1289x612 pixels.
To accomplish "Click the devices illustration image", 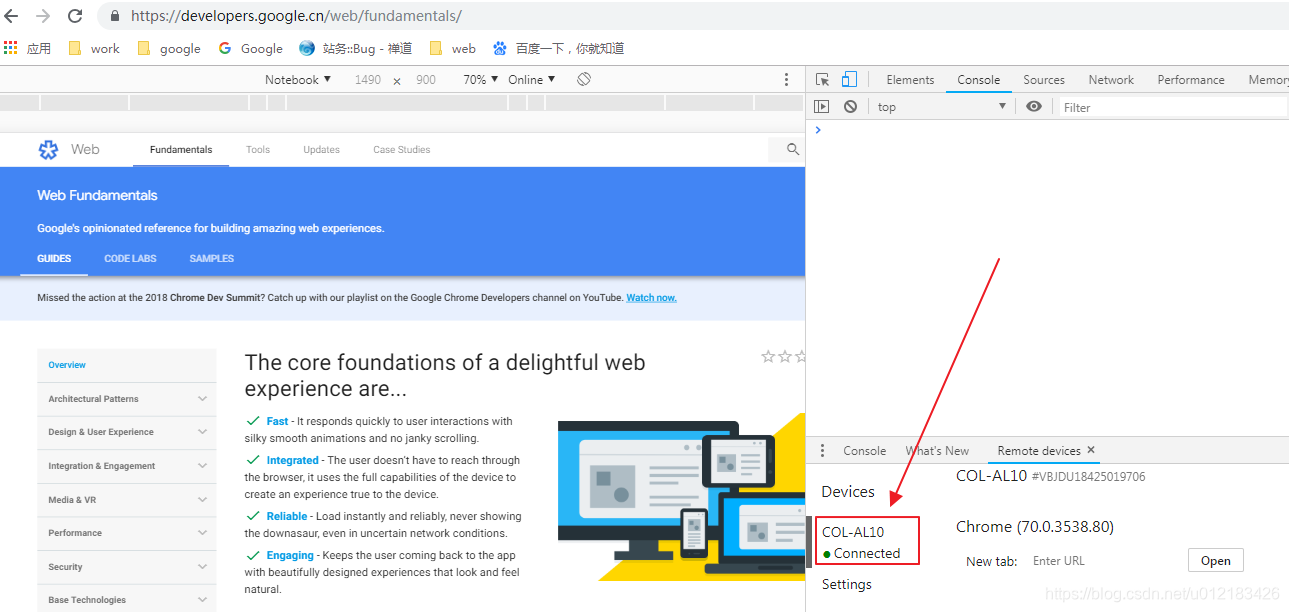I will (681, 497).
